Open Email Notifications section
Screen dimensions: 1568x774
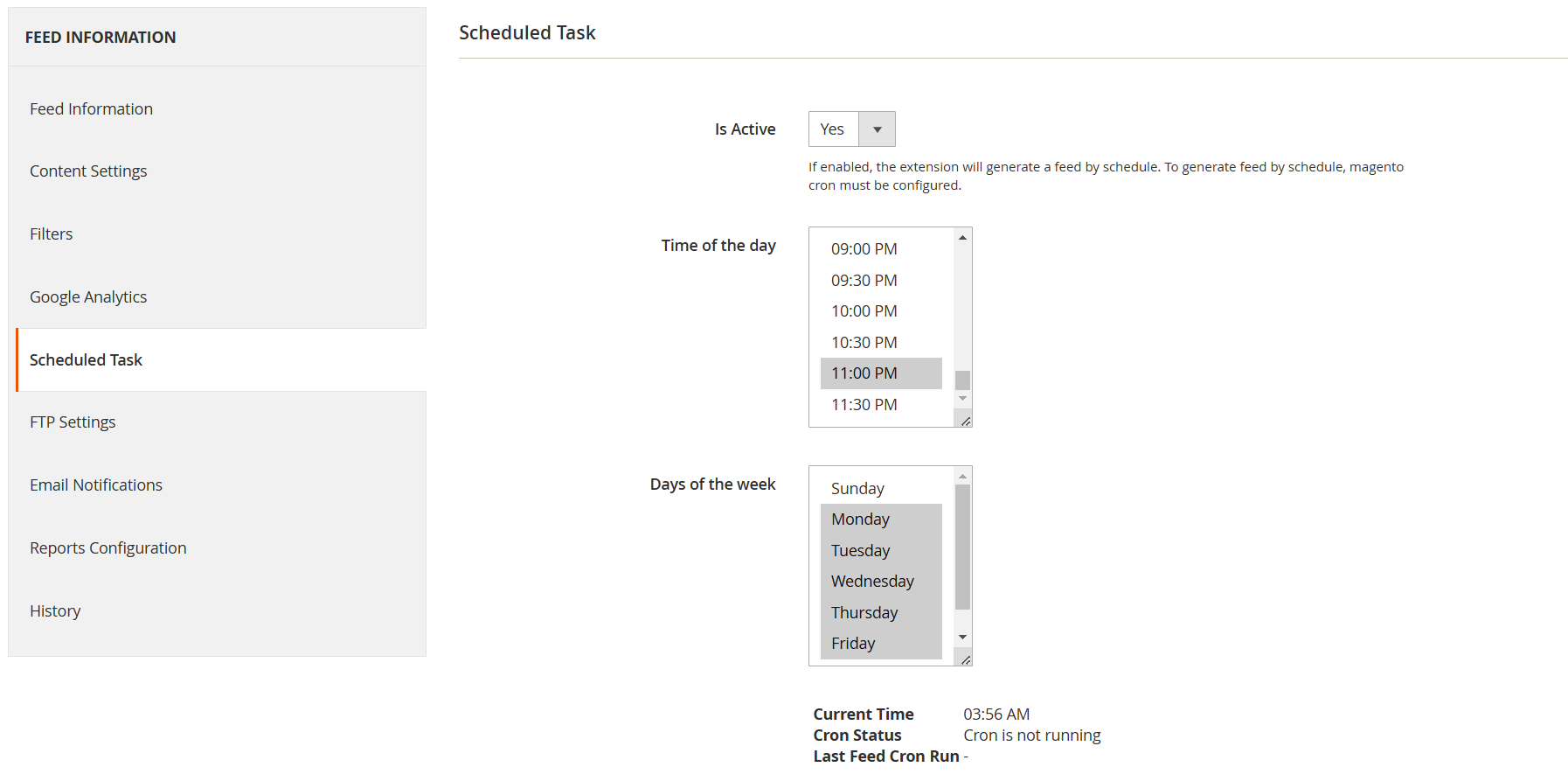pos(96,485)
